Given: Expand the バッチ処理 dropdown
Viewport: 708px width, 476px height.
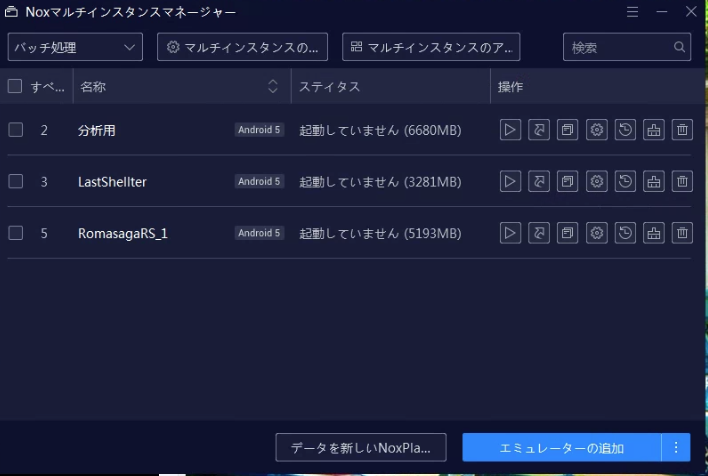Looking at the screenshot, I should [x=75, y=47].
